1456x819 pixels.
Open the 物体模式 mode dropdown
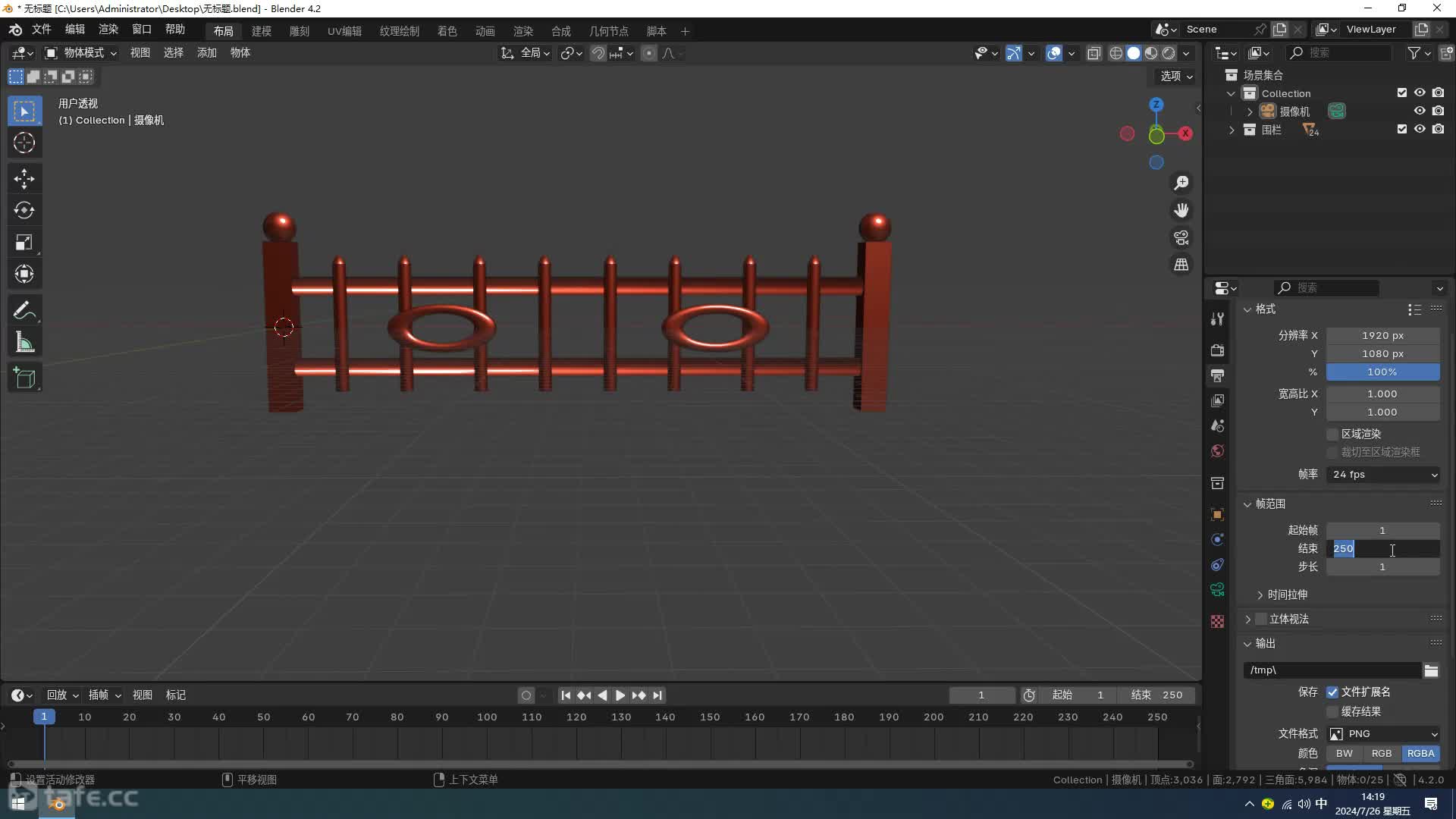pyautogui.click(x=80, y=53)
